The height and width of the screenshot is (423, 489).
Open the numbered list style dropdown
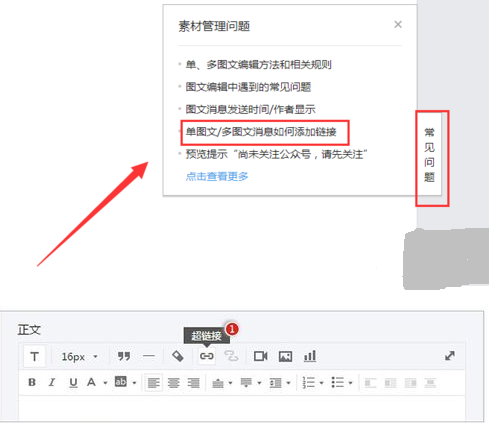click(321, 383)
